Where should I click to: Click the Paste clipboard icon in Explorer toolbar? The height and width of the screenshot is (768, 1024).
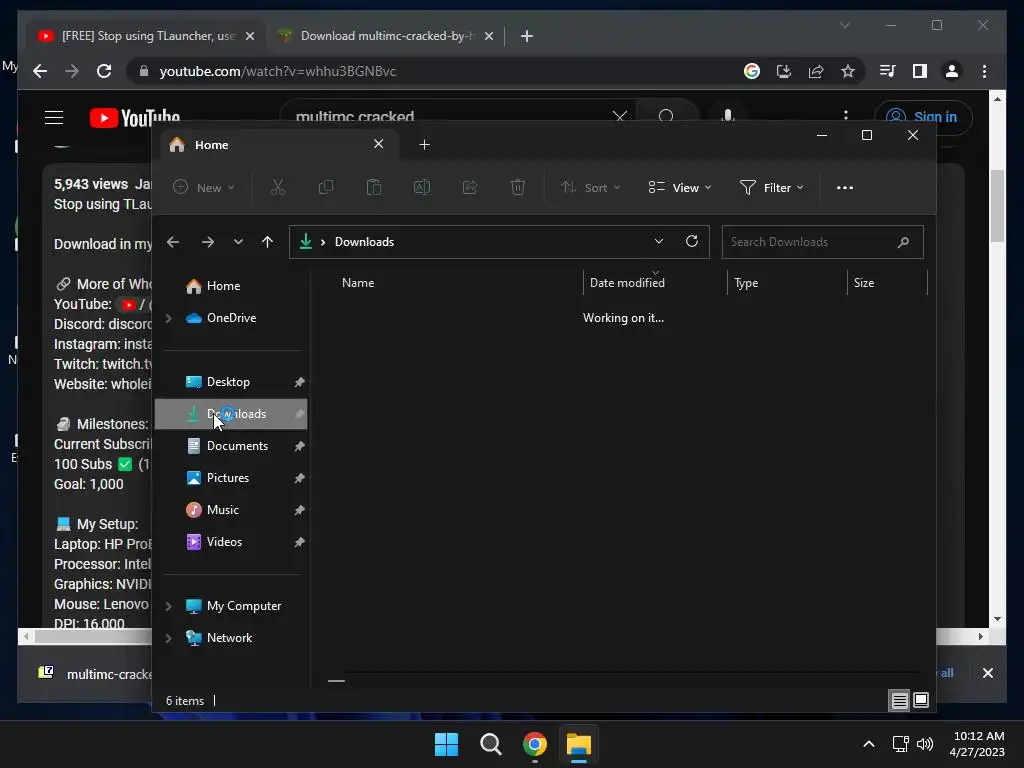click(374, 187)
